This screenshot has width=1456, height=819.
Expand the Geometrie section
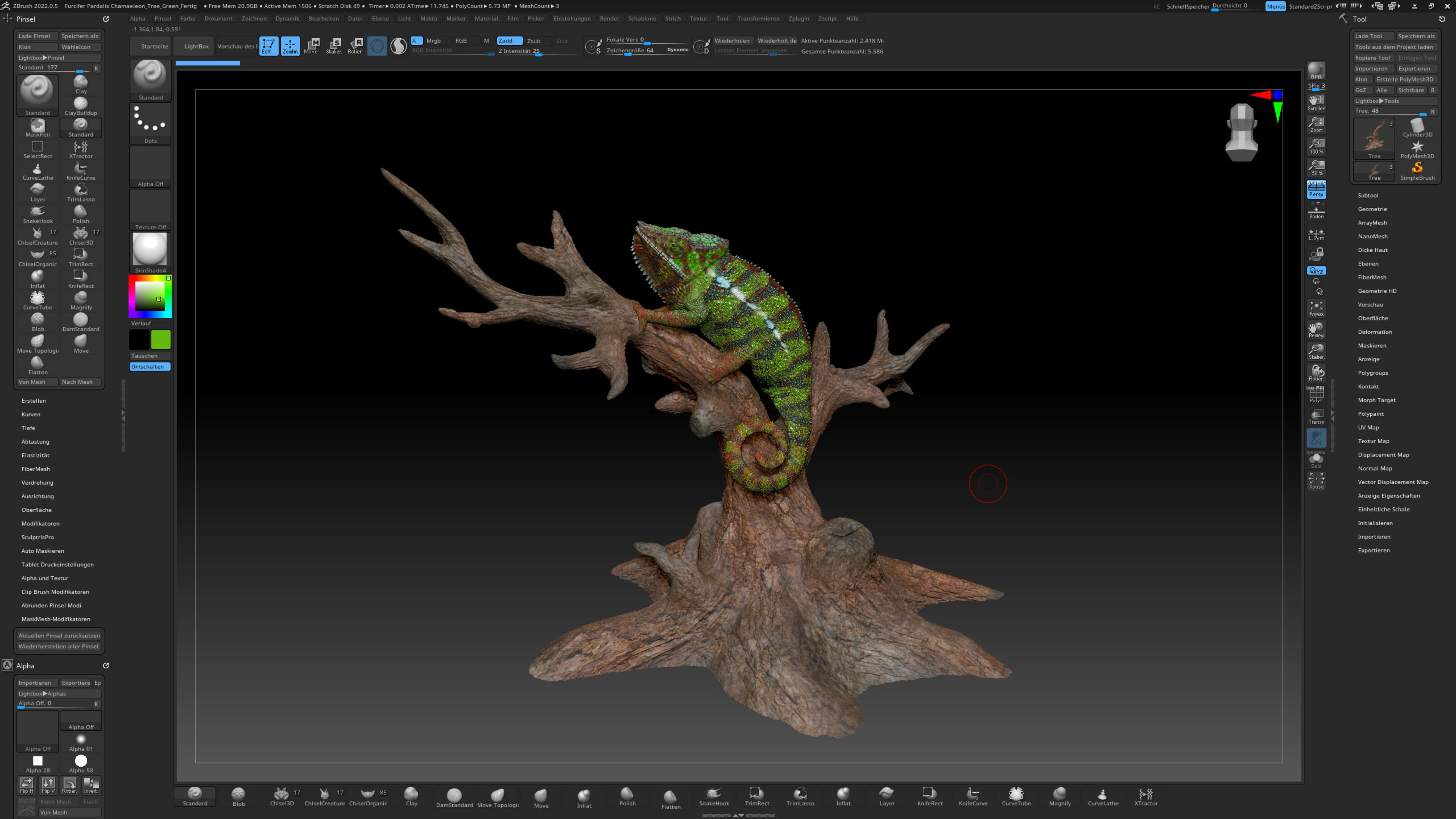1372,209
